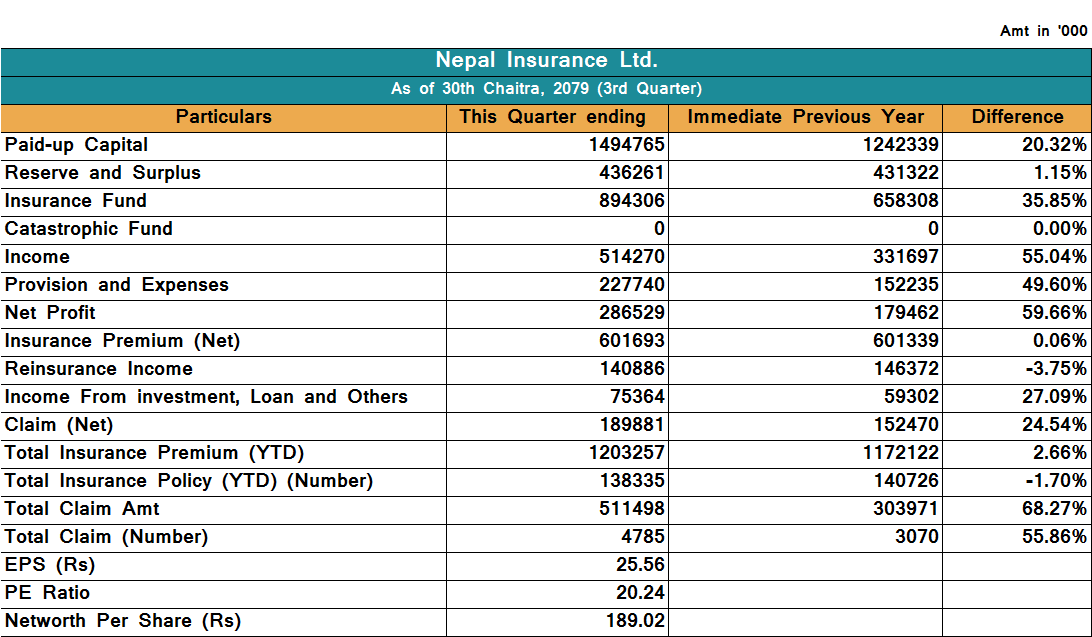Select the Immediate Previous Year column header
Viewport: 1092px width, 637px height.
[805, 117]
